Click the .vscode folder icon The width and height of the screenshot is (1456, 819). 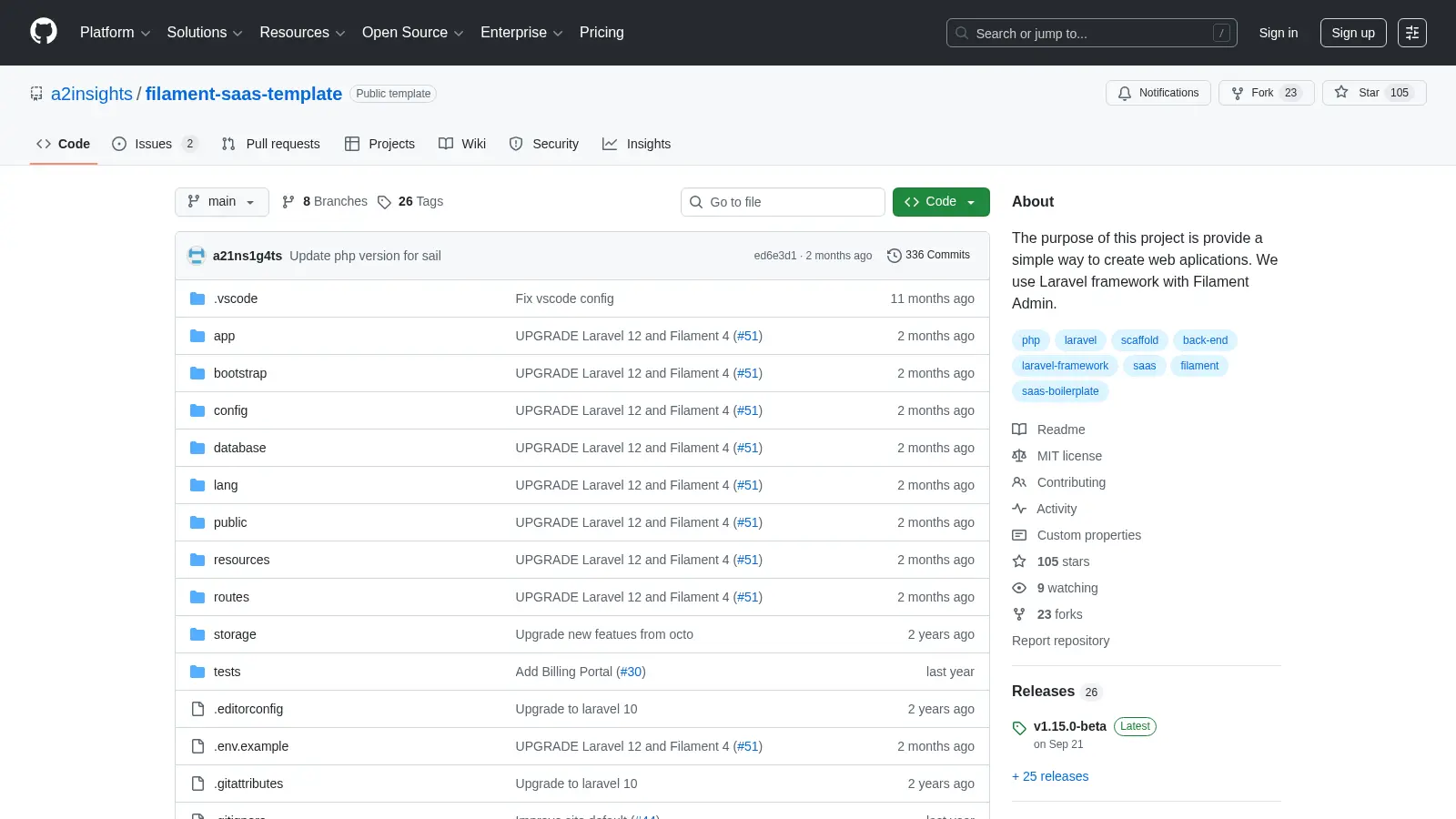(197, 298)
